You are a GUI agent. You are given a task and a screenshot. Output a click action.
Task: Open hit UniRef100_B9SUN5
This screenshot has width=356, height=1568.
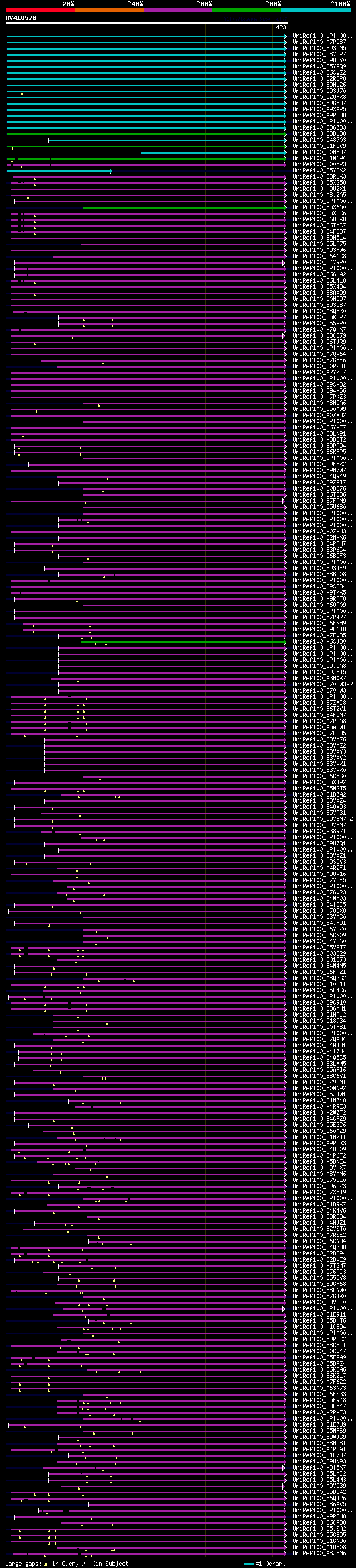point(319,48)
